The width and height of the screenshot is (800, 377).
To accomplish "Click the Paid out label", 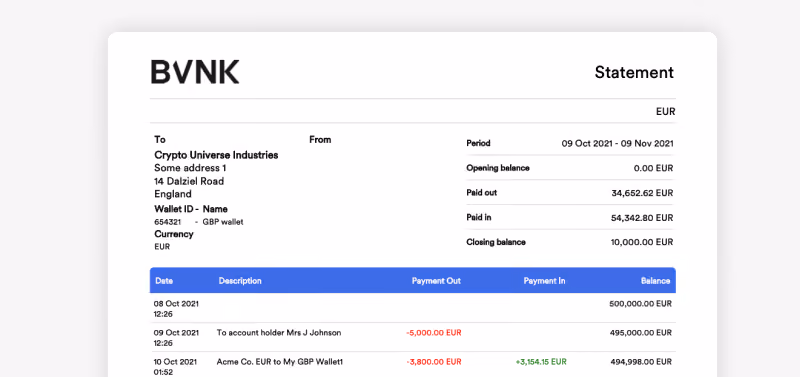I will coord(481,193).
